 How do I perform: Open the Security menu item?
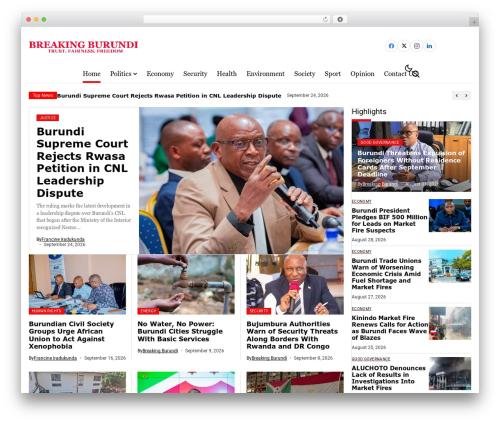(x=195, y=74)
